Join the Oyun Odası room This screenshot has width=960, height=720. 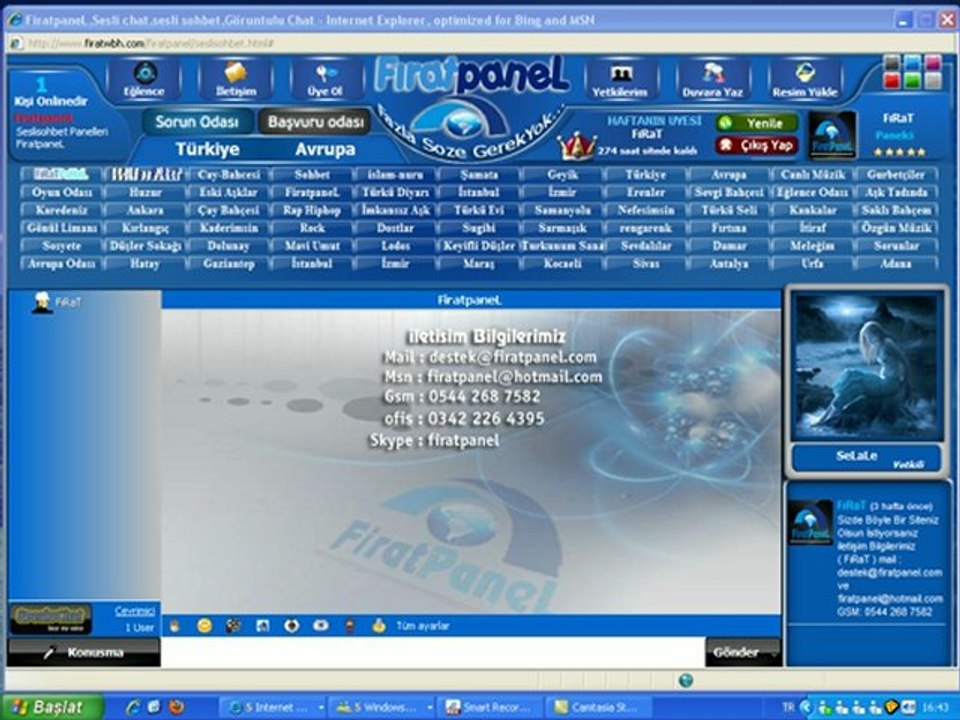[61, 192]
